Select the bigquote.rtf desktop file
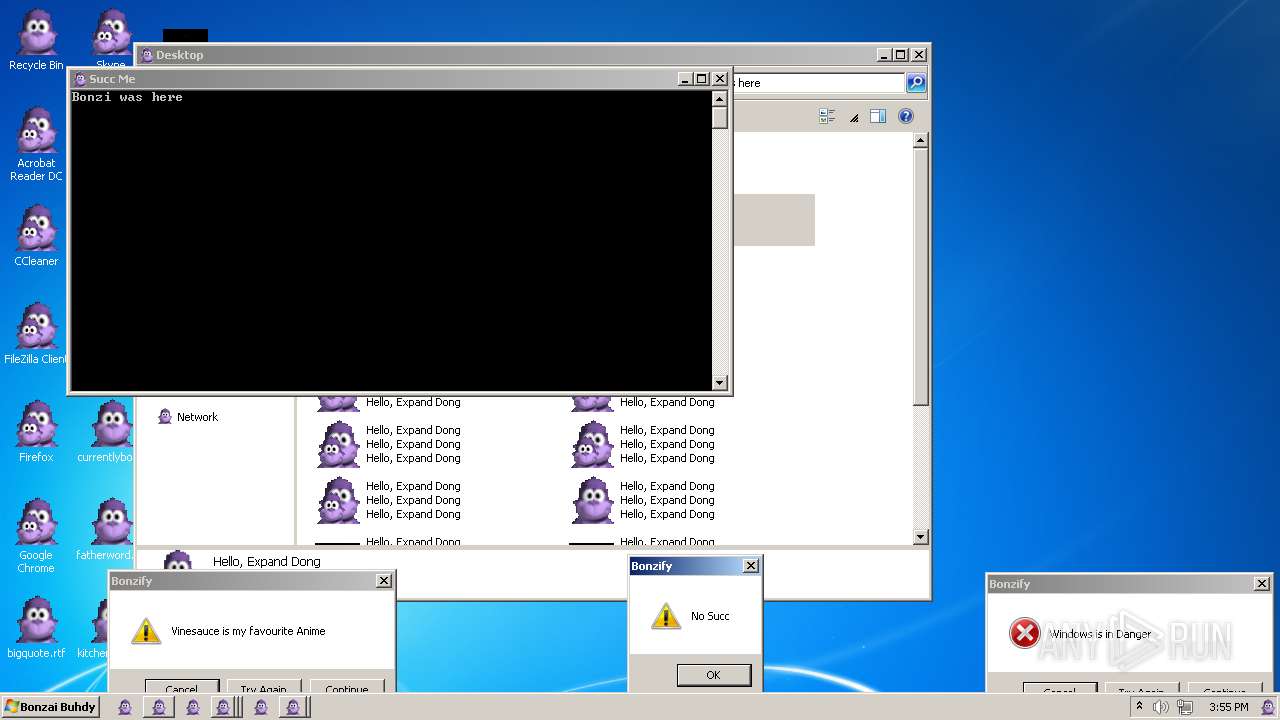 [36, 628]
